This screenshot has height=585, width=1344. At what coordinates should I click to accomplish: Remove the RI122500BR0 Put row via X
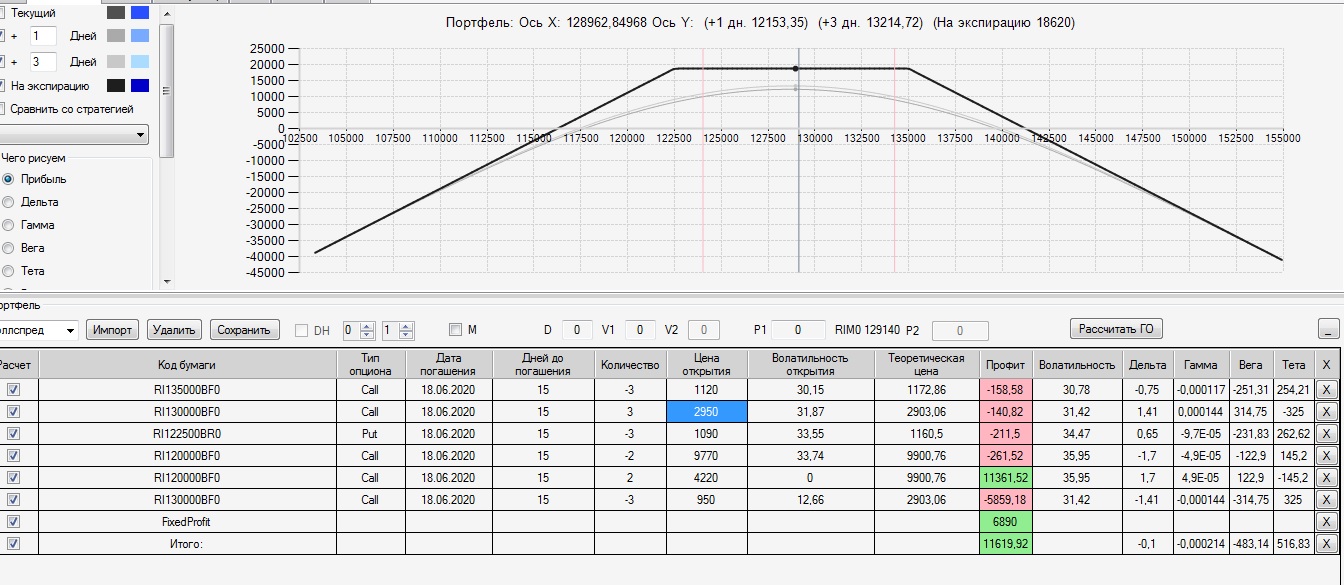(1326, 434)
